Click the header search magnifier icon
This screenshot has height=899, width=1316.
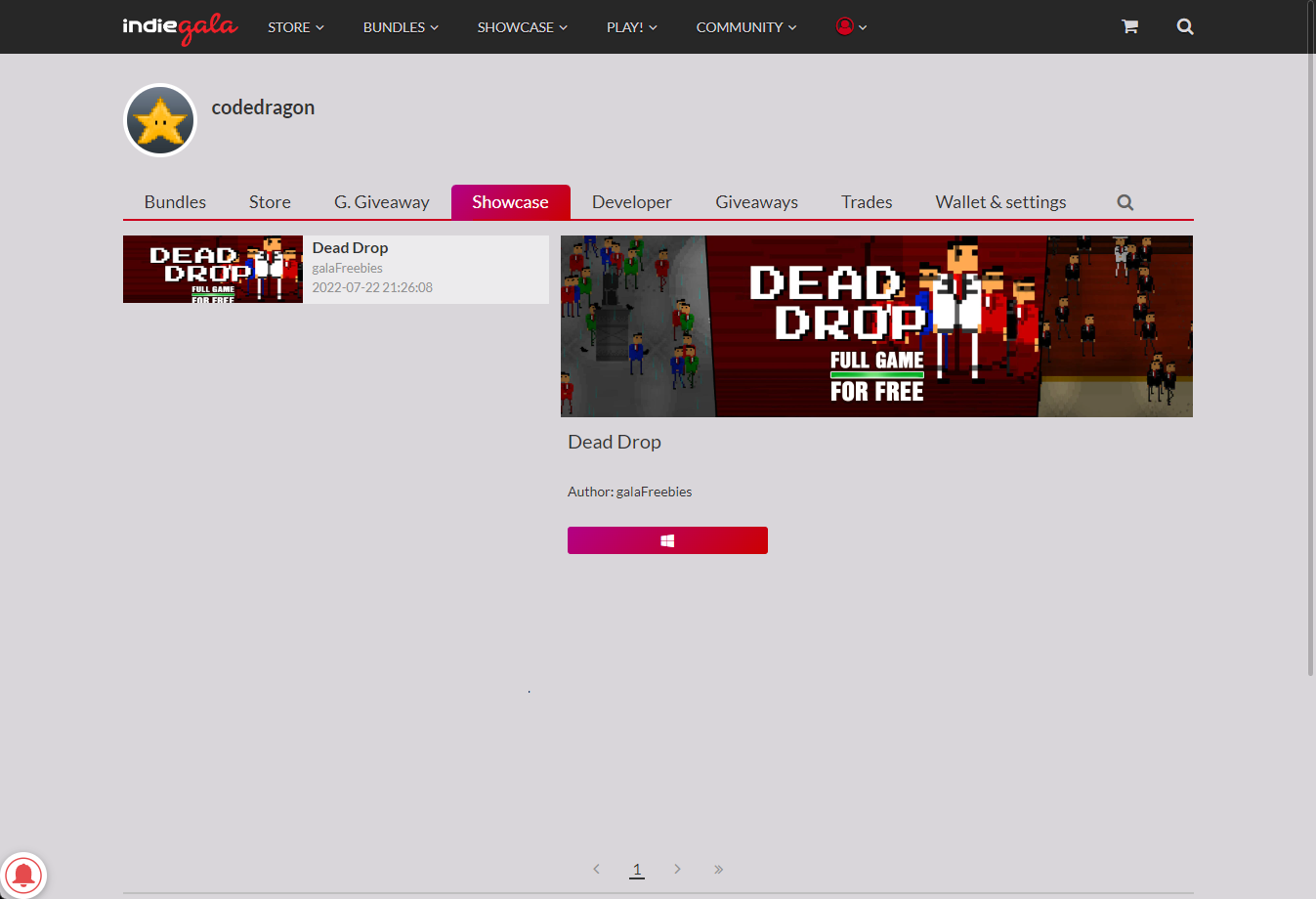coord(1185,26)
